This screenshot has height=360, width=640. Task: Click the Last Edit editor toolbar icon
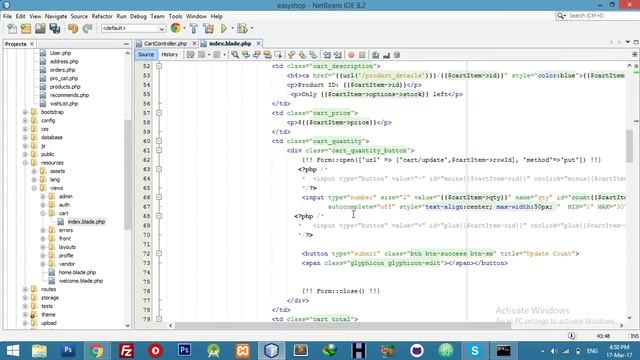(190, 55)
